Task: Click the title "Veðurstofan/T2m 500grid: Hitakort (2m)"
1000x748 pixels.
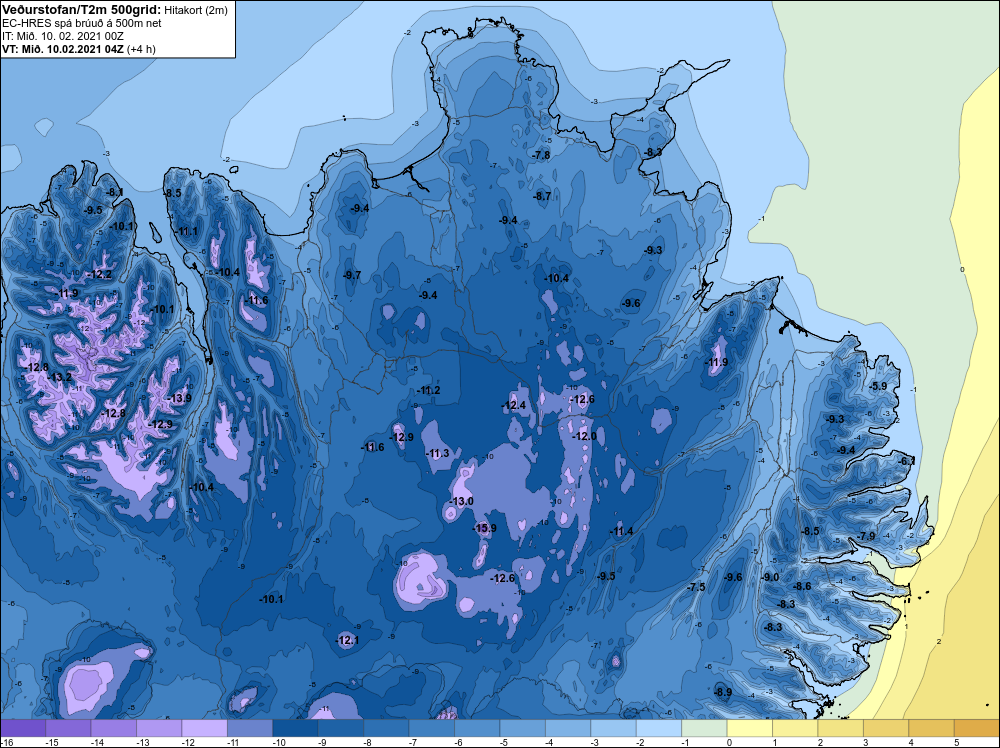Action: (115, 10)
